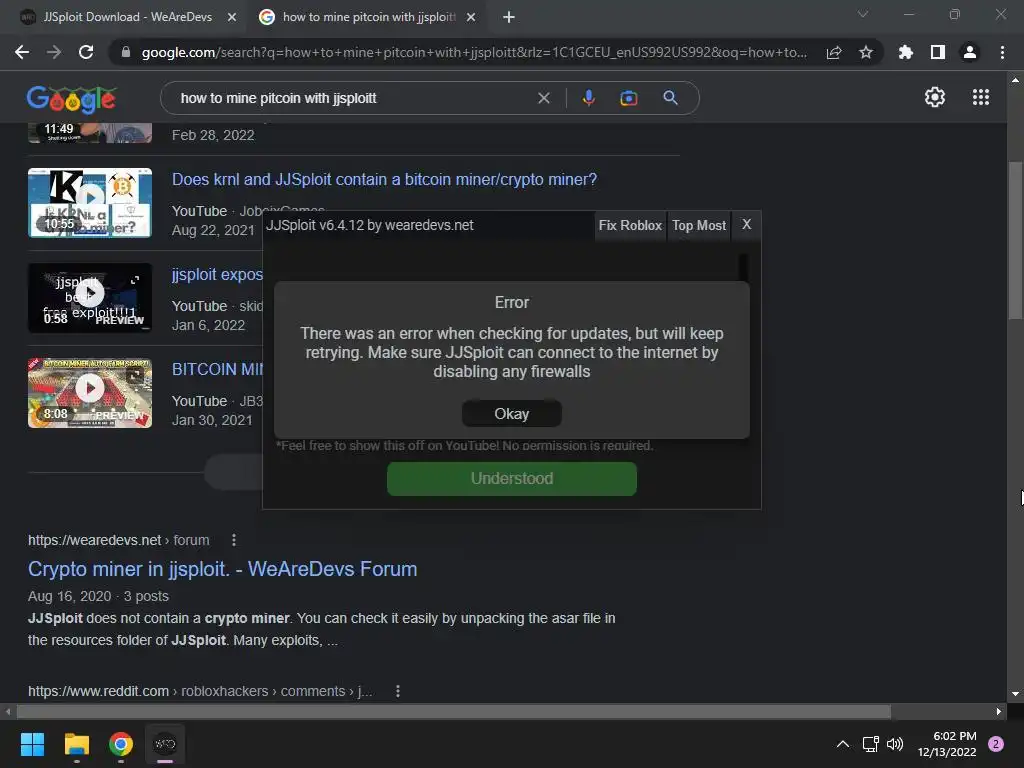Click the address bar URL
1024x768 pixels.
[x=474, y=52]
